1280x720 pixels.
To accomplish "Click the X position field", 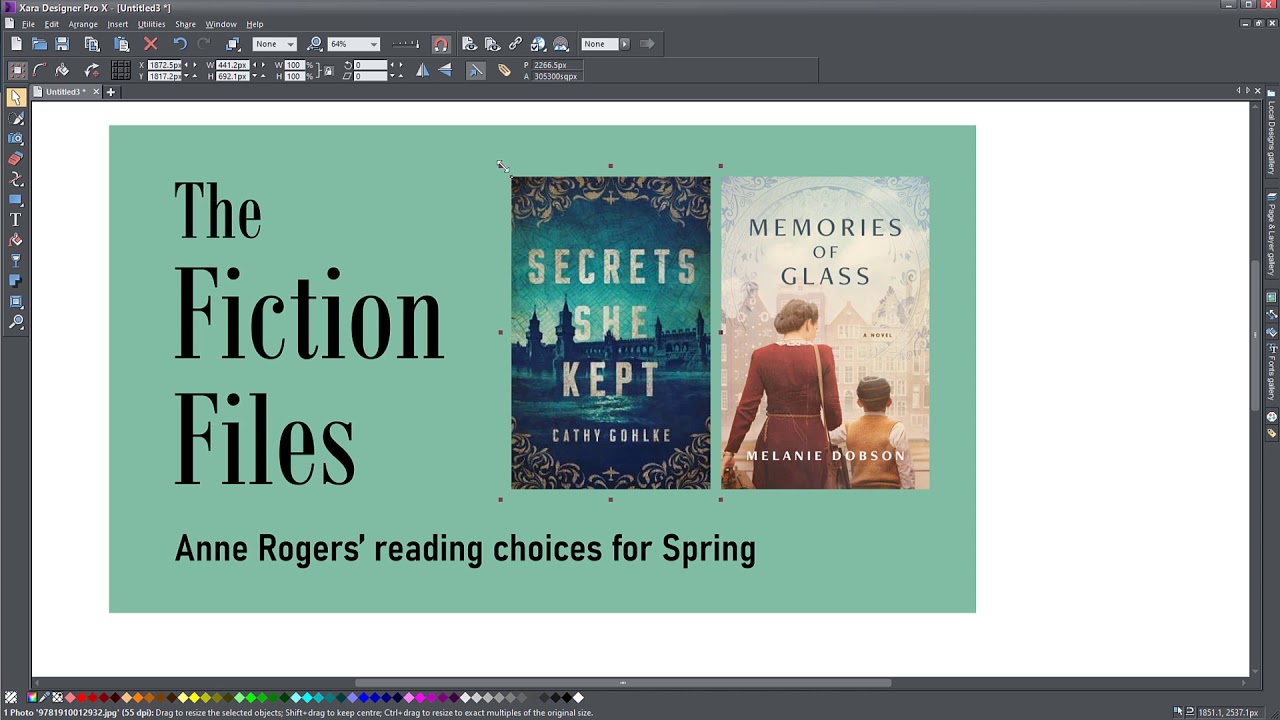I will (165, 65).
